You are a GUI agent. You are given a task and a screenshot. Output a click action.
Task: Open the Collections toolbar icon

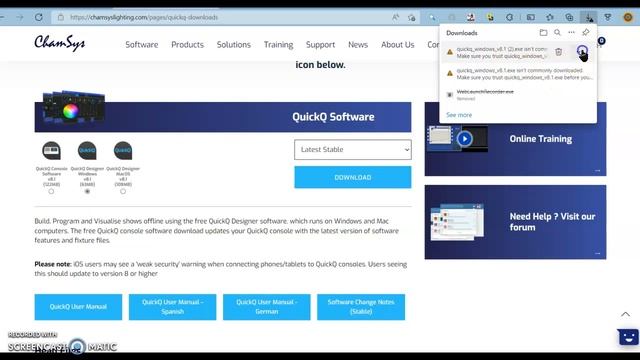569,17
